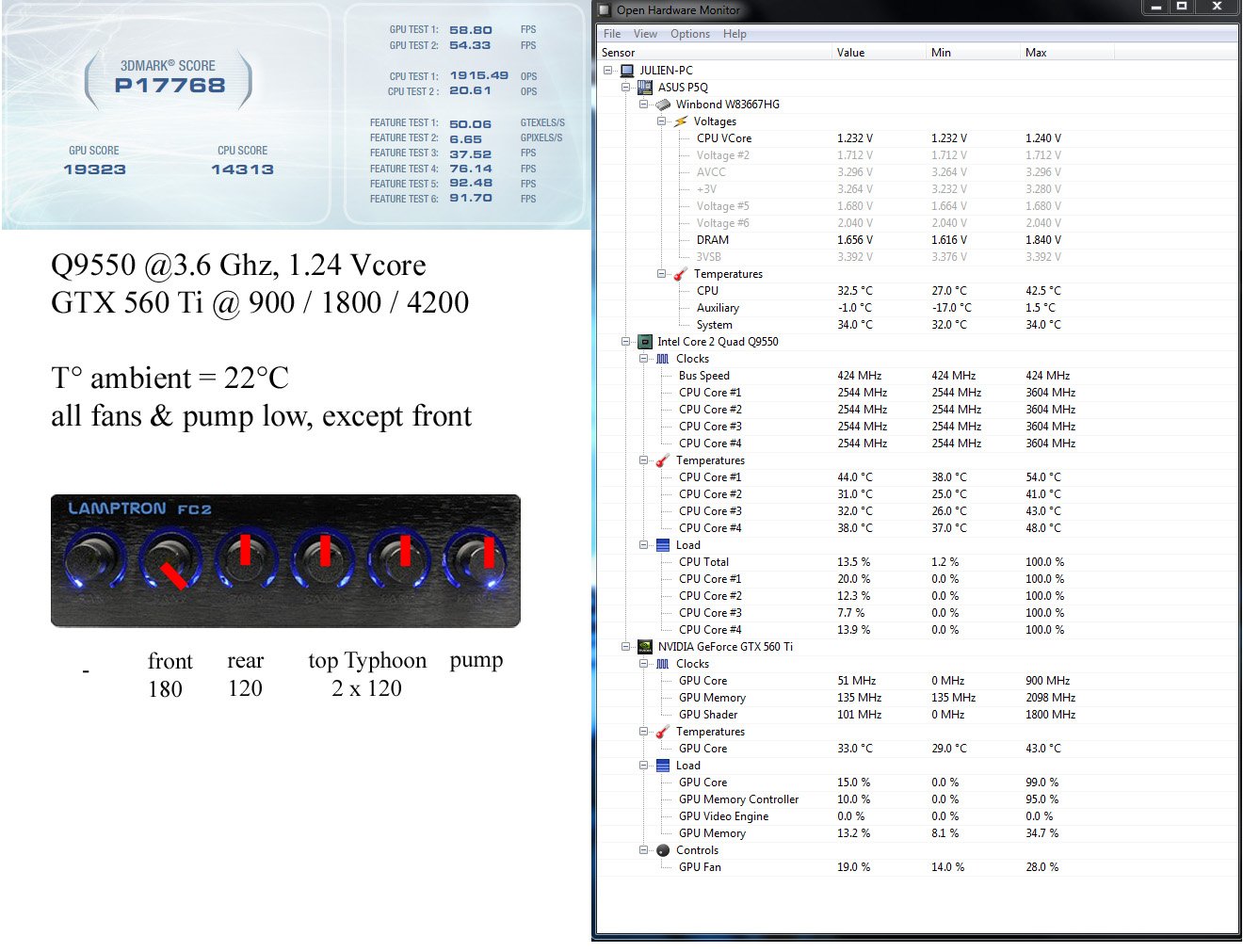
Task: Collapse the Intel Core 2 Quad Q9550 node
Action: click(x=626, y=342)
